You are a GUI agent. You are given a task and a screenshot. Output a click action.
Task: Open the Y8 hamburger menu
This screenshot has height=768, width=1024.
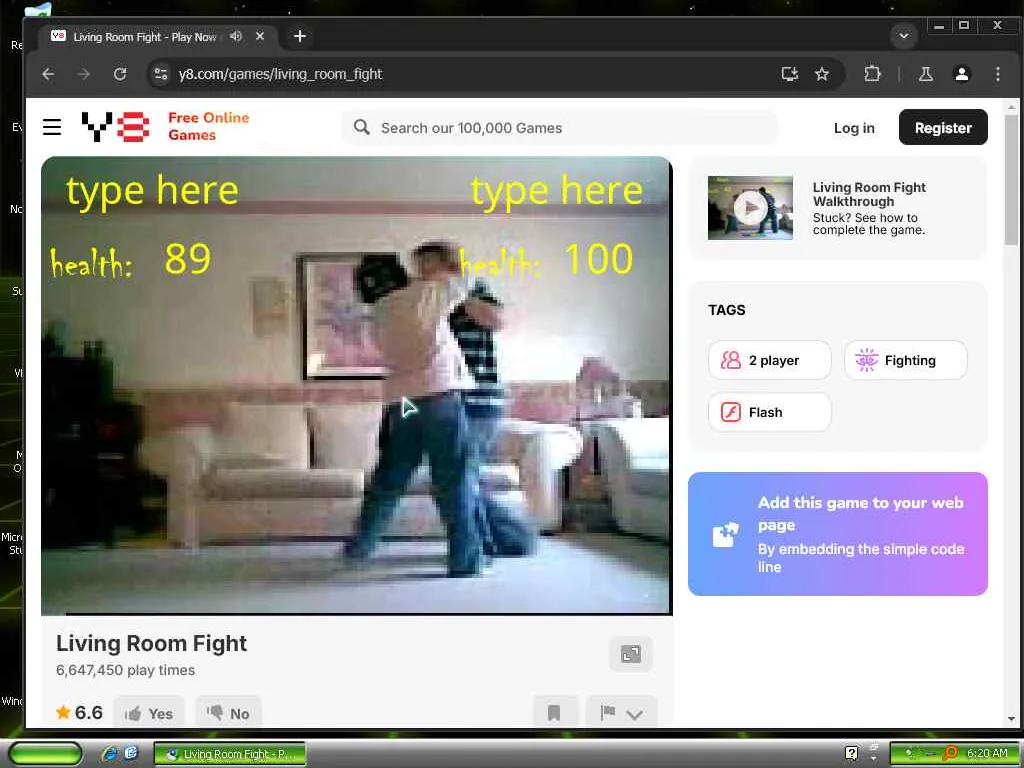(52, 127)
